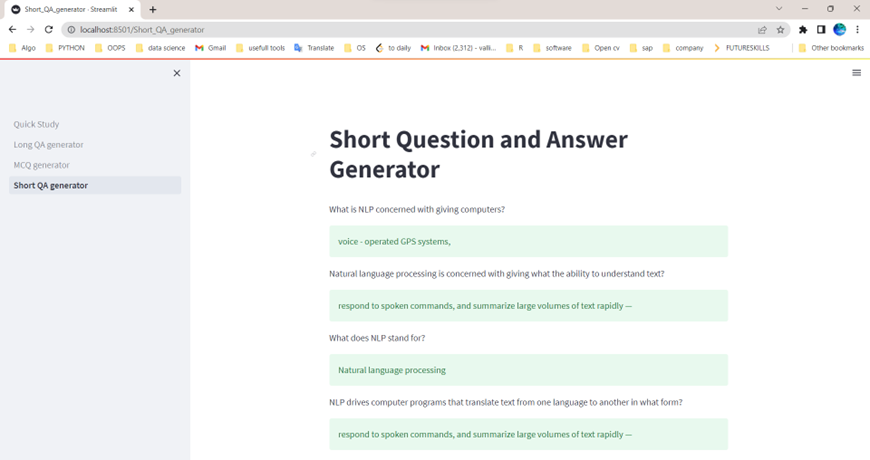Open the Long QA generator page
870x460 pixels.
point(49,145)
